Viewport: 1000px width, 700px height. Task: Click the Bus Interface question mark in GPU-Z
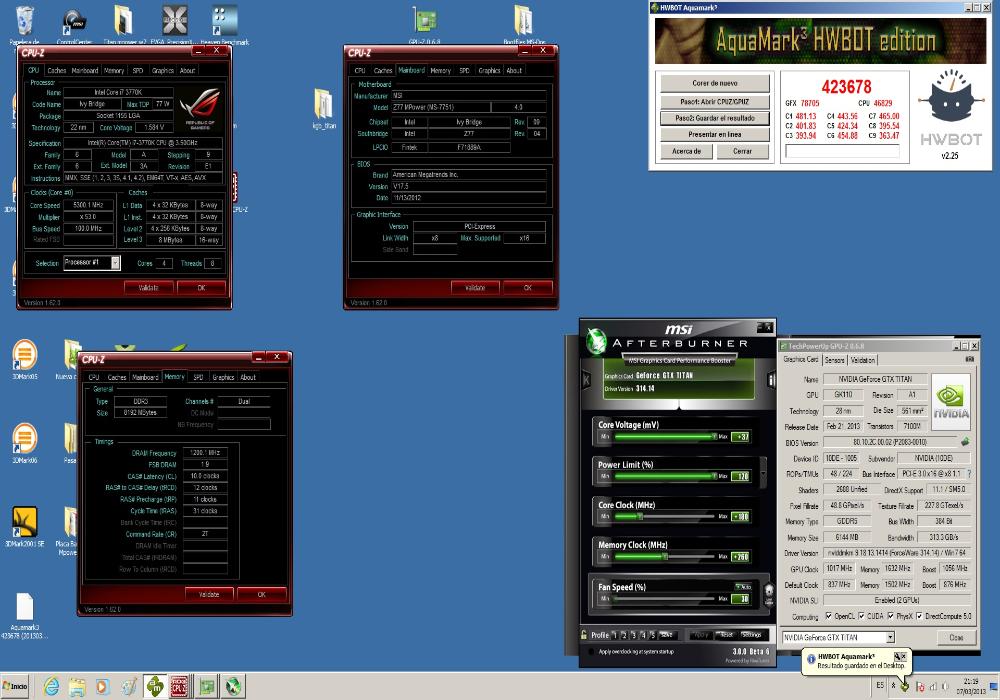969,474
